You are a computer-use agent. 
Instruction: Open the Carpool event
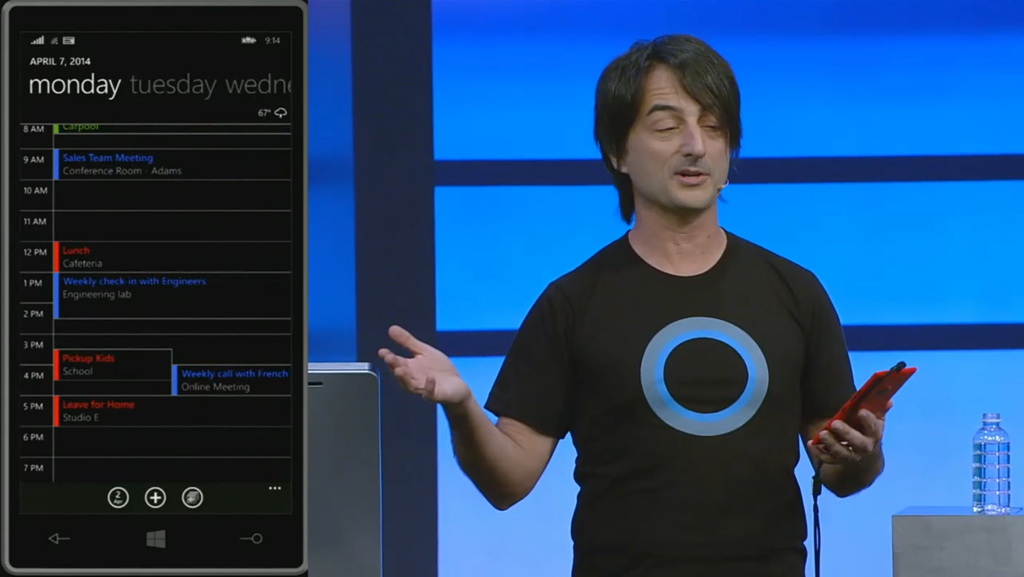point(172,127)
